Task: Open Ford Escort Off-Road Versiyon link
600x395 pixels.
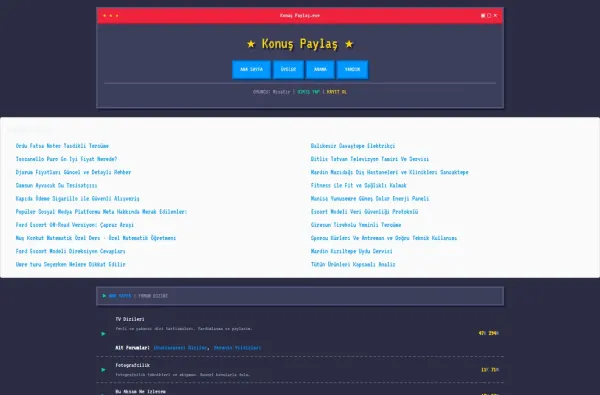Action: coord(75,225)
